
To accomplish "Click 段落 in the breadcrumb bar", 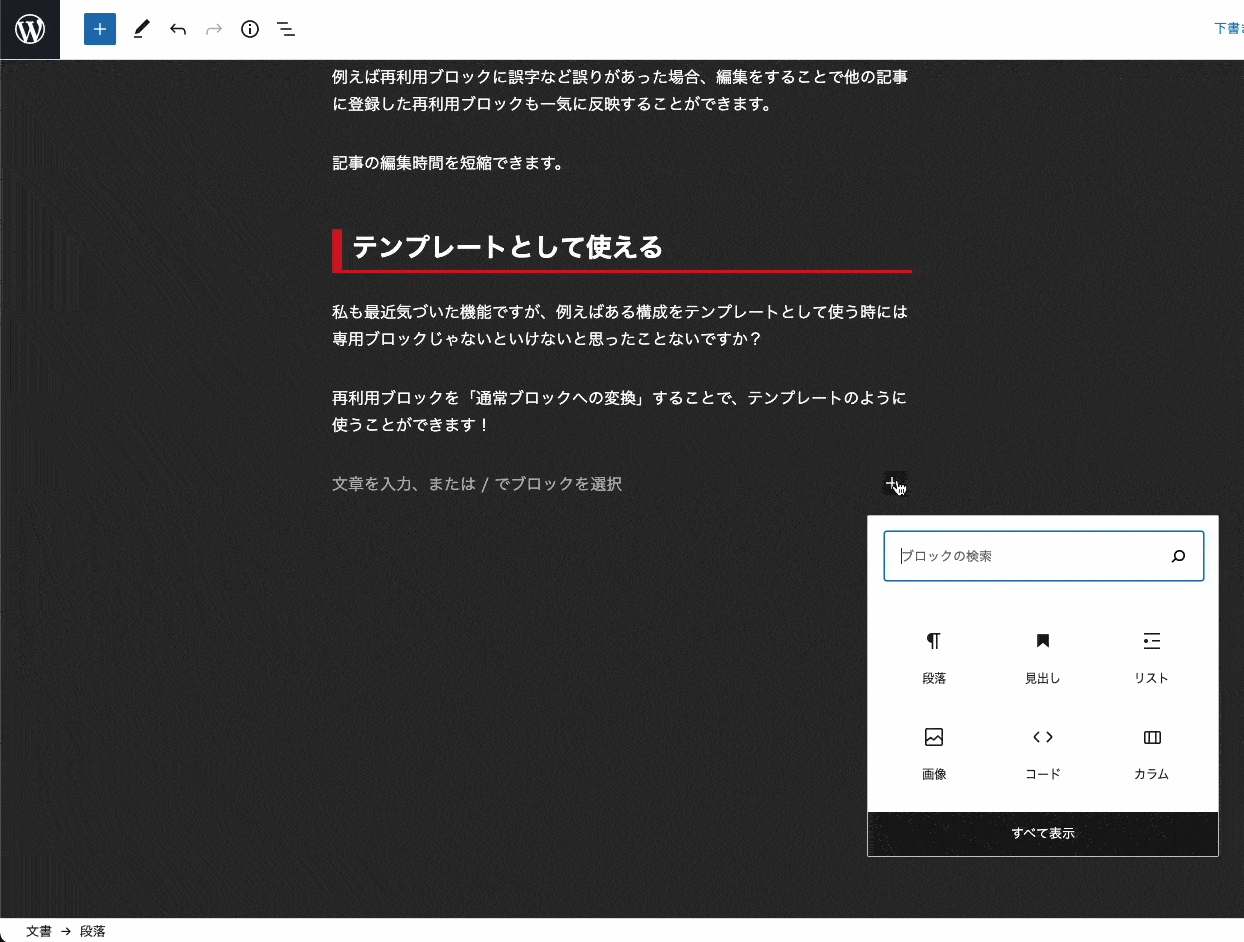I will click(93, 931).
